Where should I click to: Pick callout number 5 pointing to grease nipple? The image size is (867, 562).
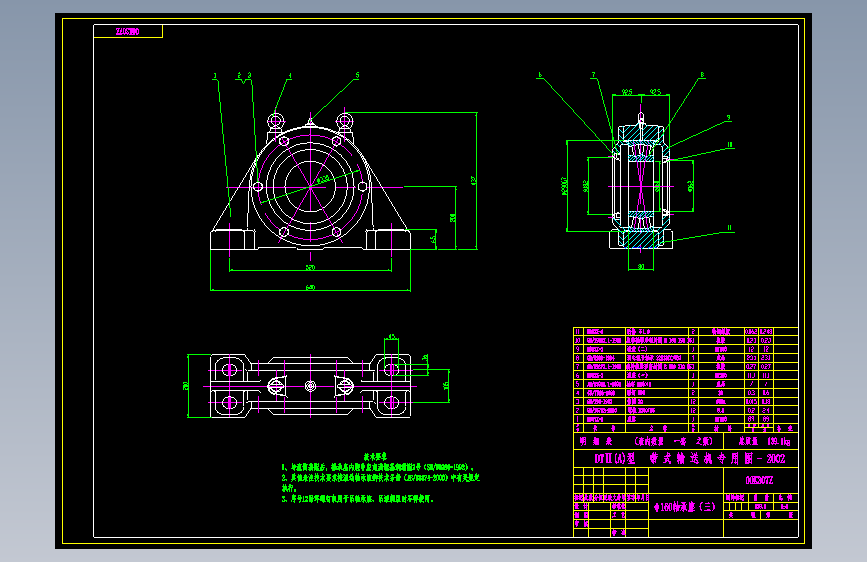tap(357, 75)
